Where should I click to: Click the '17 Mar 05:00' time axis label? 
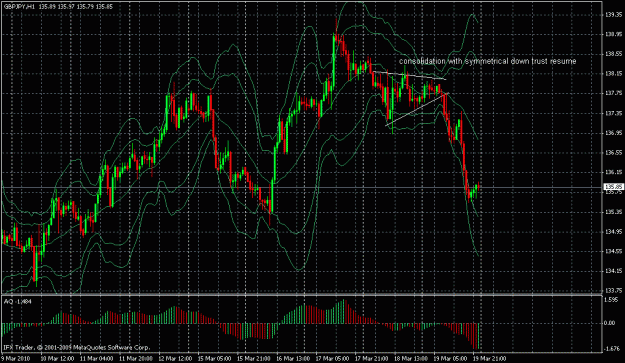point(332,359)
